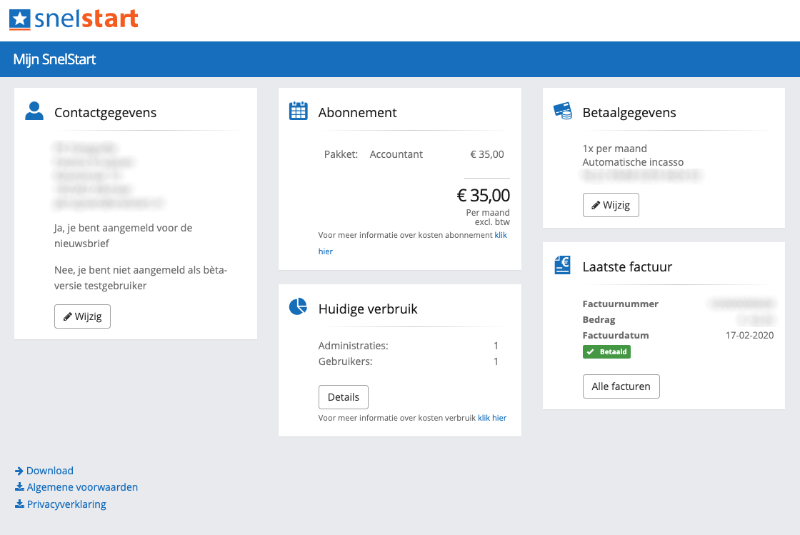Click the Algemene voorwaarden download icon
800x535 pixels.
coord(19,487)
